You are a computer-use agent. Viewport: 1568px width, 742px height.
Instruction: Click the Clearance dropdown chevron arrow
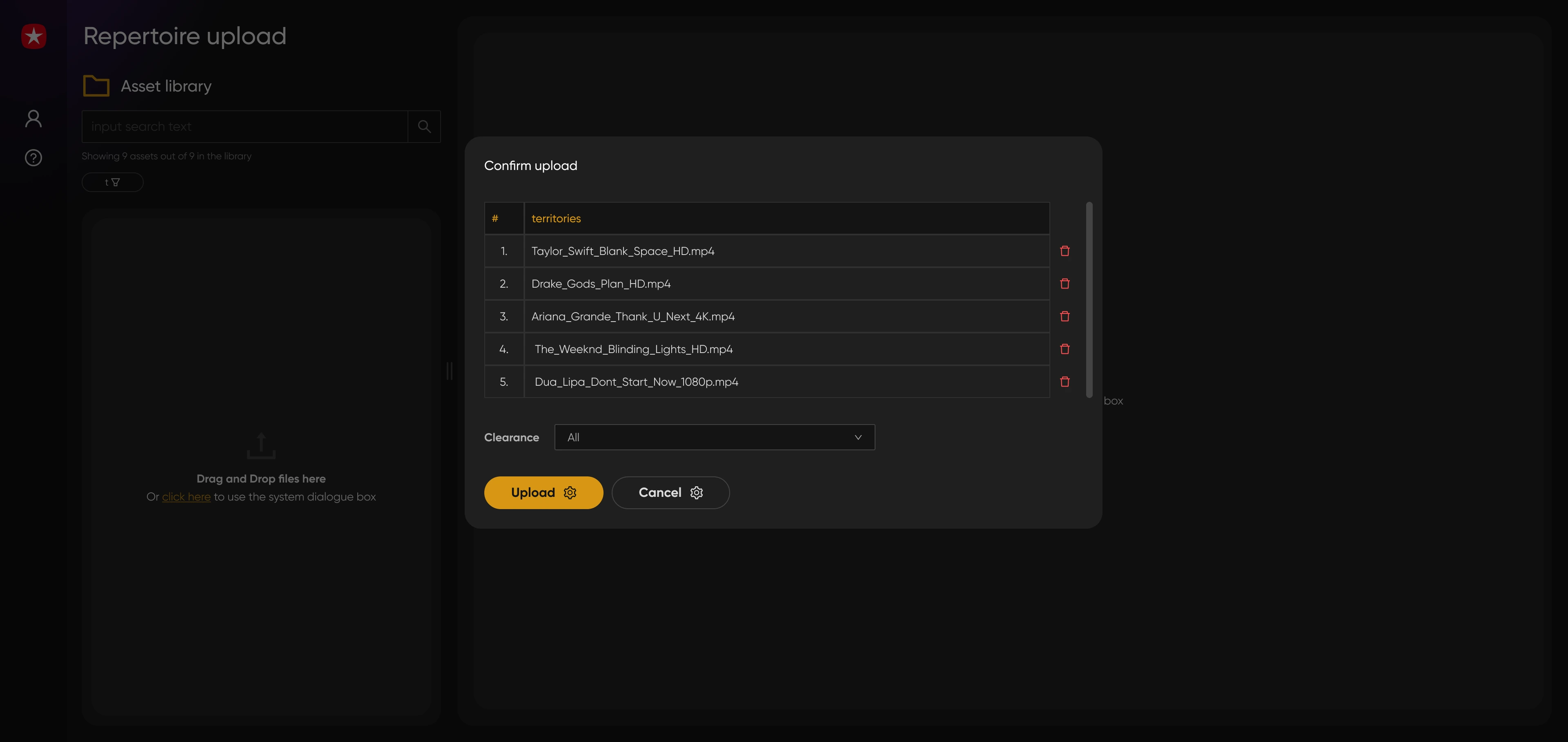[x=857, y=438]
